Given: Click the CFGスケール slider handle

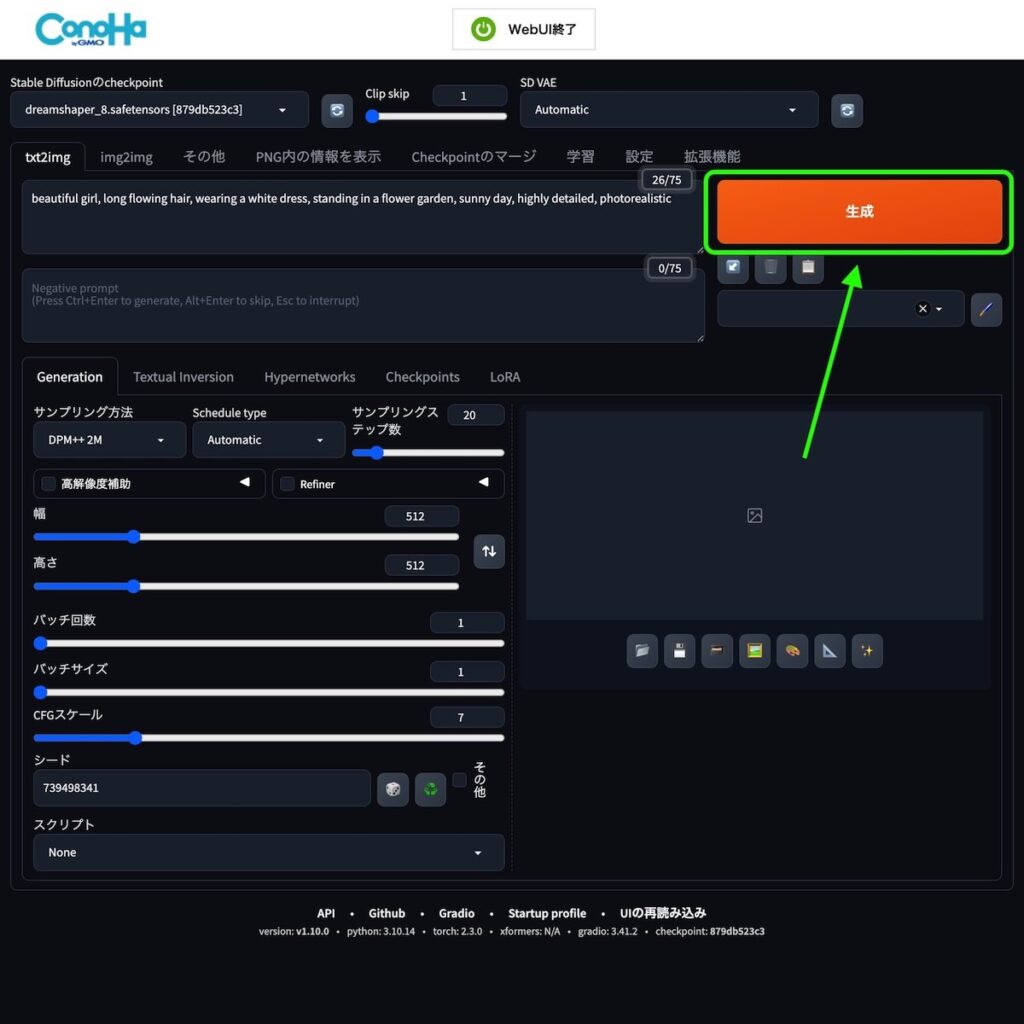Looking at the screenshot, I should coord(135,738).
